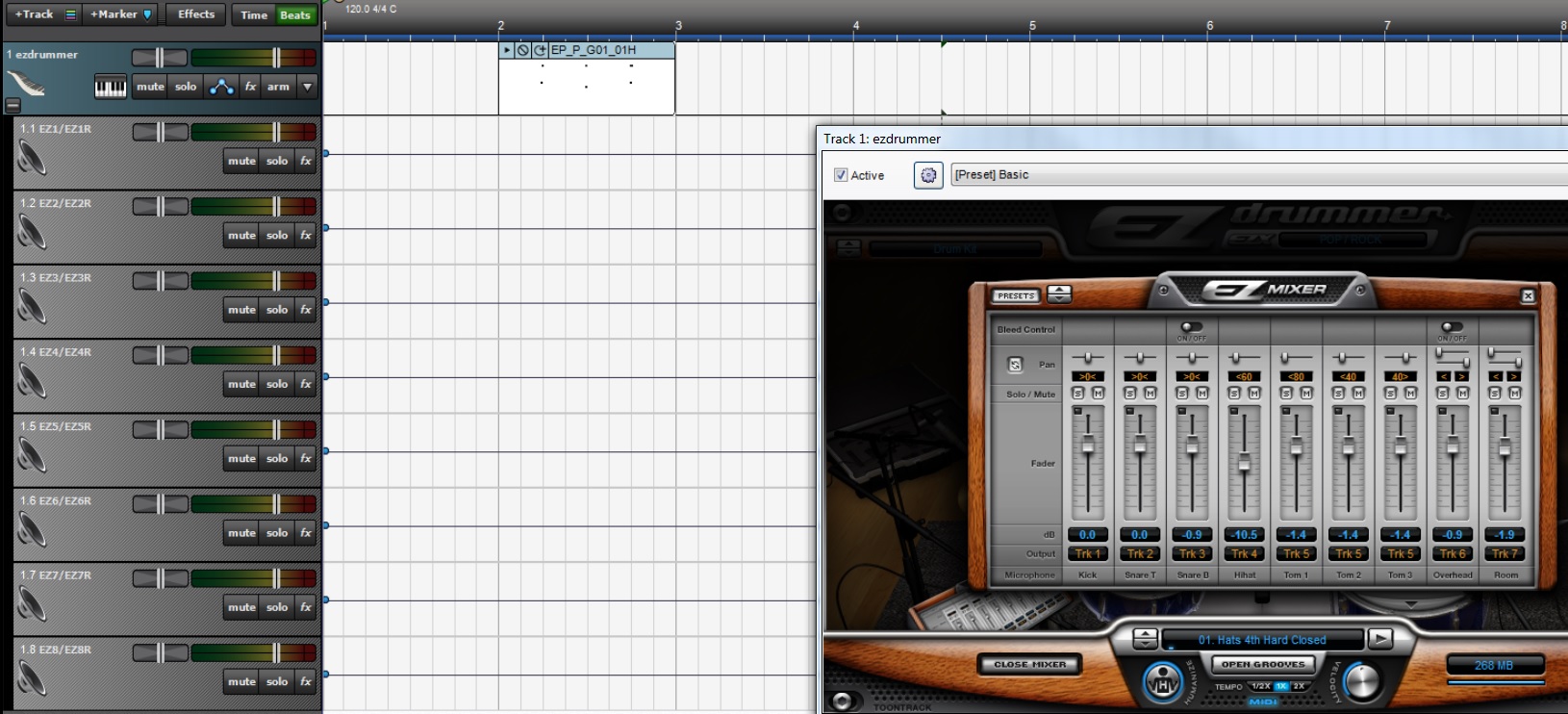Mute the main ezdrummer track
1568x714 pixels.
150,87
